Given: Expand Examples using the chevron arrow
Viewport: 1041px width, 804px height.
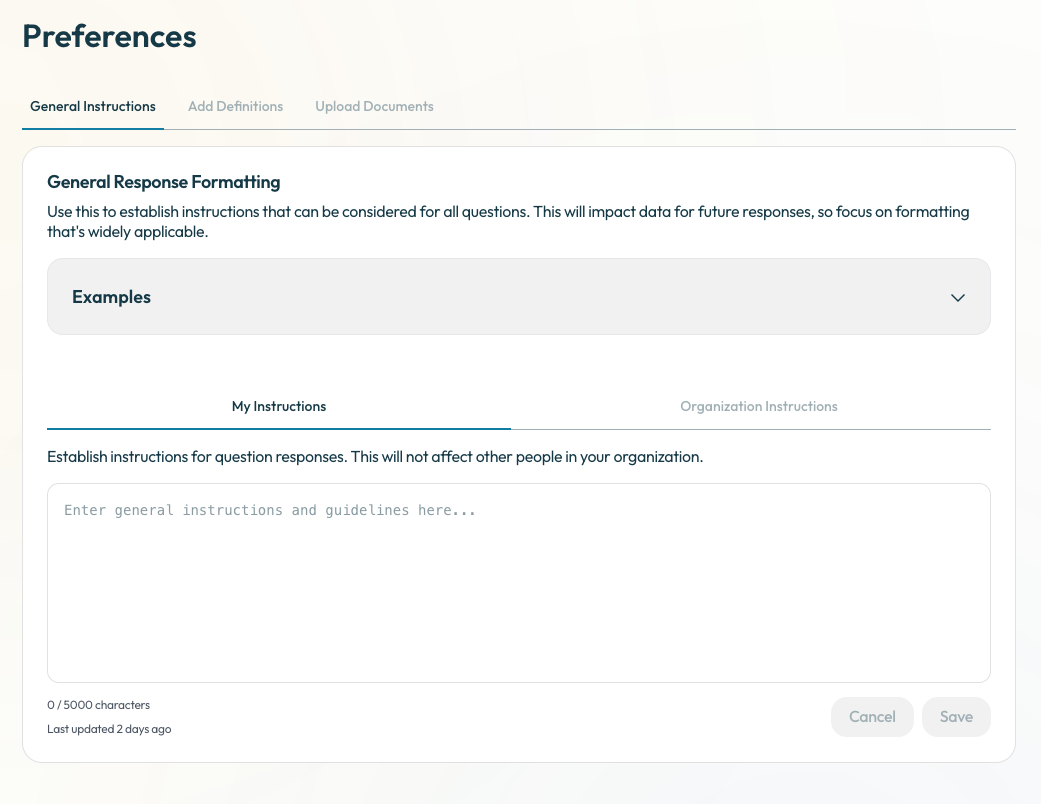Looking at the screenshot, I should [957, 297].
